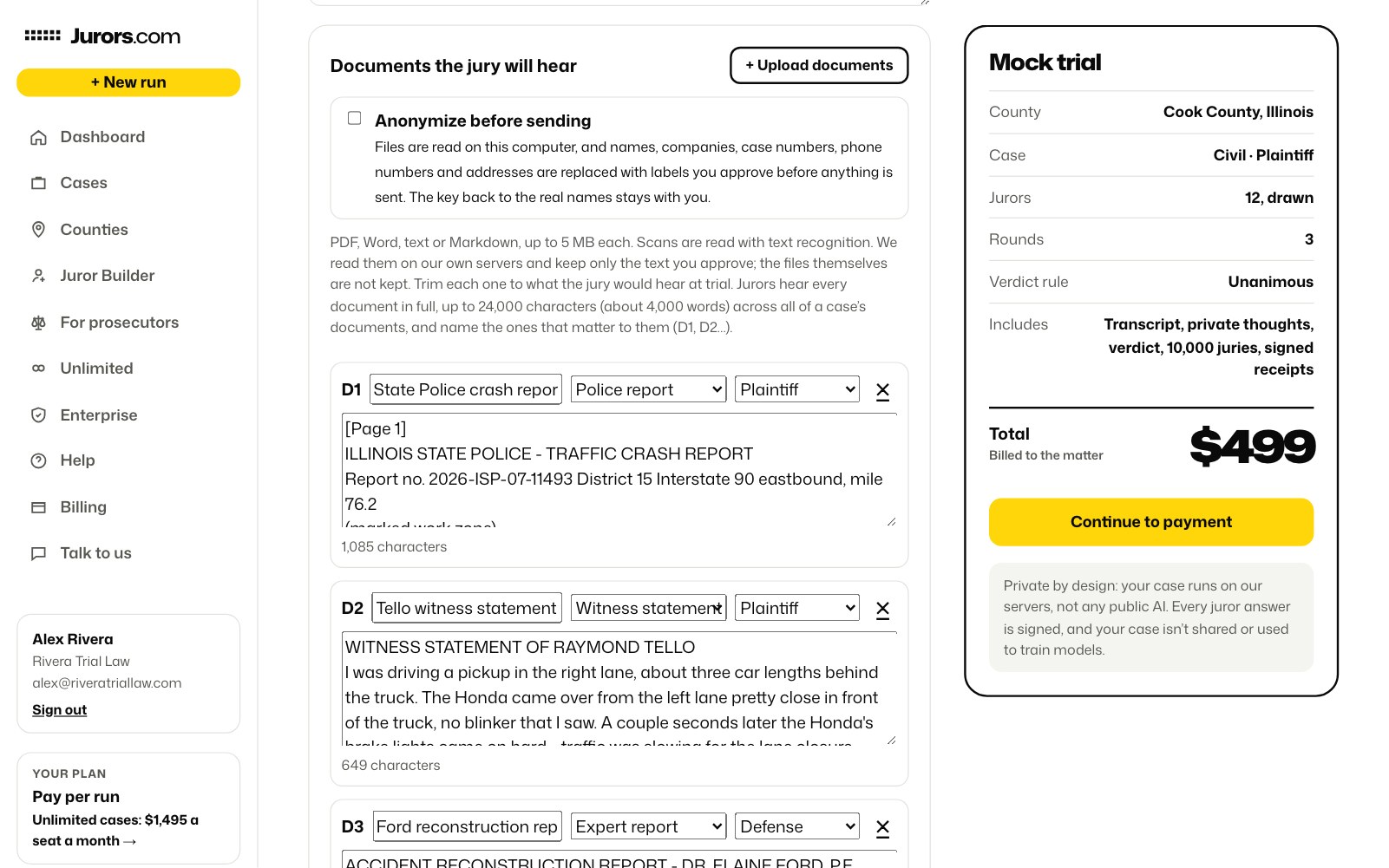Click the Talk to us chat icon
Screen dimensions: 1389x868
(x=38, y=553)
